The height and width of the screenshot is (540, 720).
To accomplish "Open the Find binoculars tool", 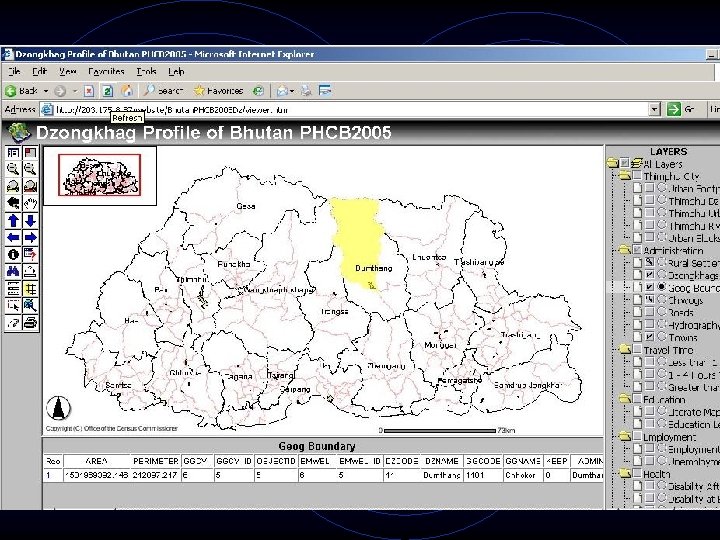I will (13, 271).
